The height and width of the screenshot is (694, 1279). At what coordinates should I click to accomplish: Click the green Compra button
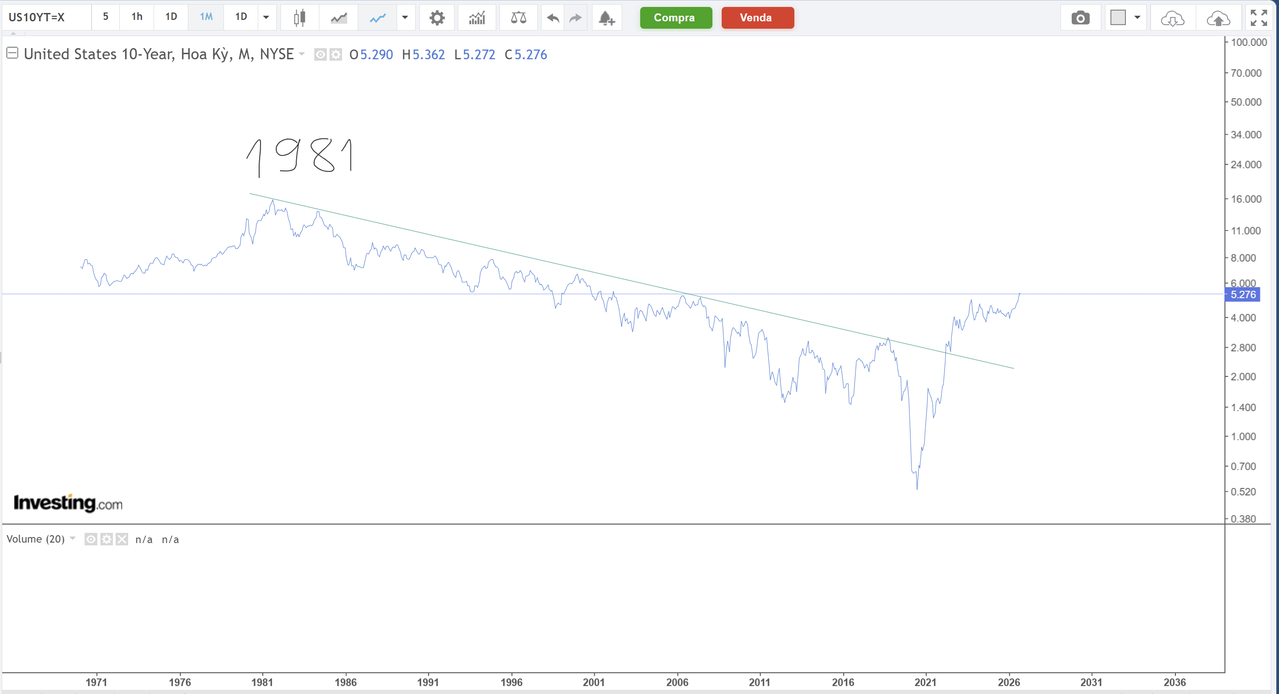coord(676,18)
